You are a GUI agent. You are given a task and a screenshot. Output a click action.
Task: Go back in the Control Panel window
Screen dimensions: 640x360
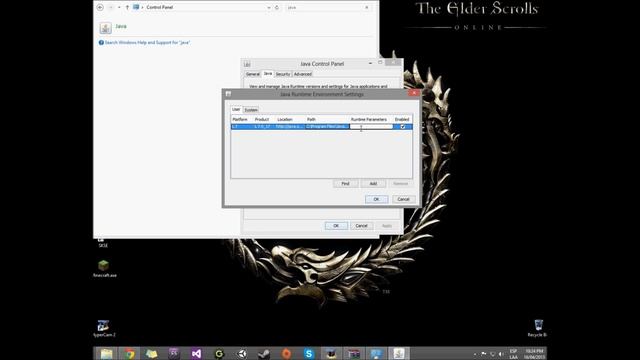100,7
